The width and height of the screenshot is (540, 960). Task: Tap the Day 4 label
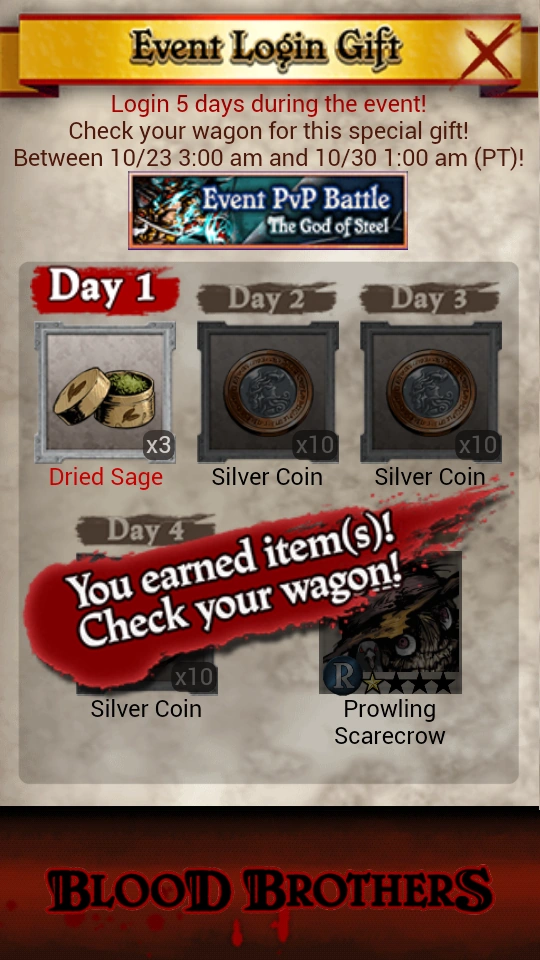146,530
